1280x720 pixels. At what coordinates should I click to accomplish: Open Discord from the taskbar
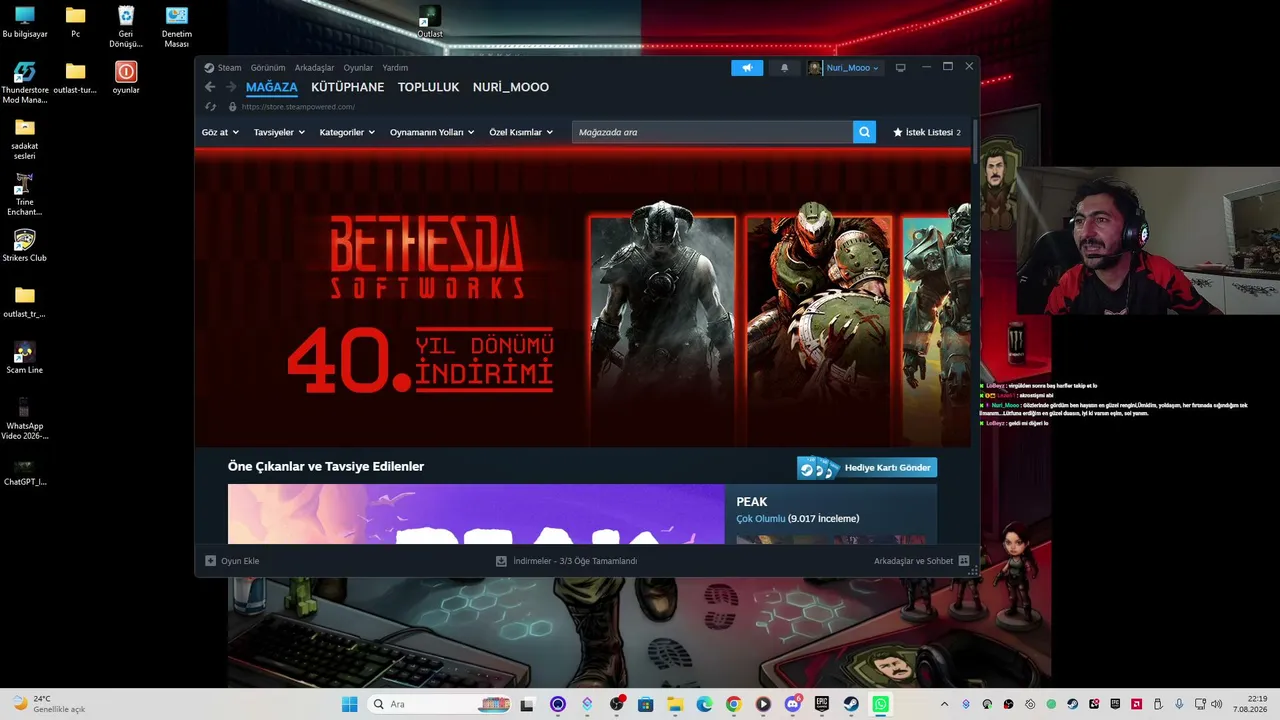pyautogui.click(x=792, y=704)
